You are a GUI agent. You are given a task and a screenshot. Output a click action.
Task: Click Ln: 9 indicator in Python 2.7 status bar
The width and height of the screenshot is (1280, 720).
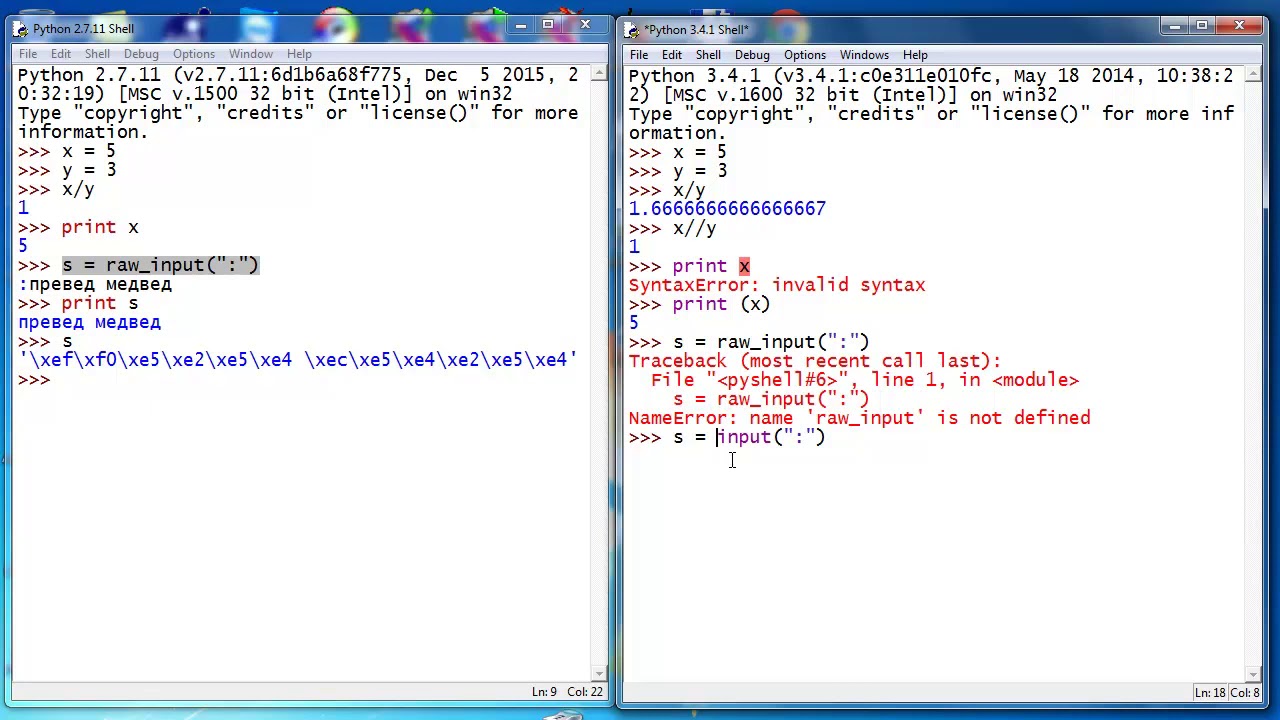[544, 692]
